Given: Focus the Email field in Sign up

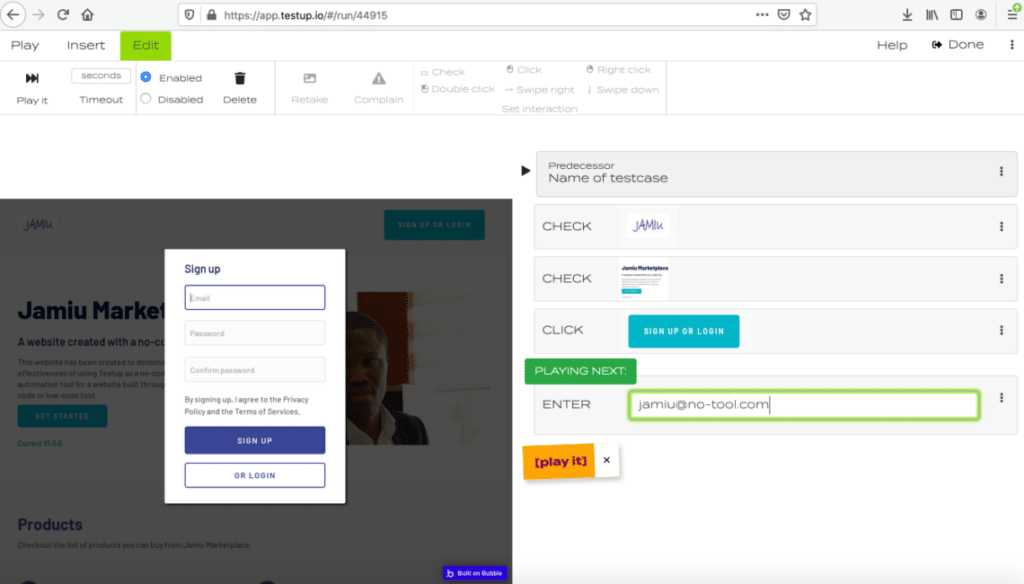Looking at the screenshot, I should pos(255,297).
